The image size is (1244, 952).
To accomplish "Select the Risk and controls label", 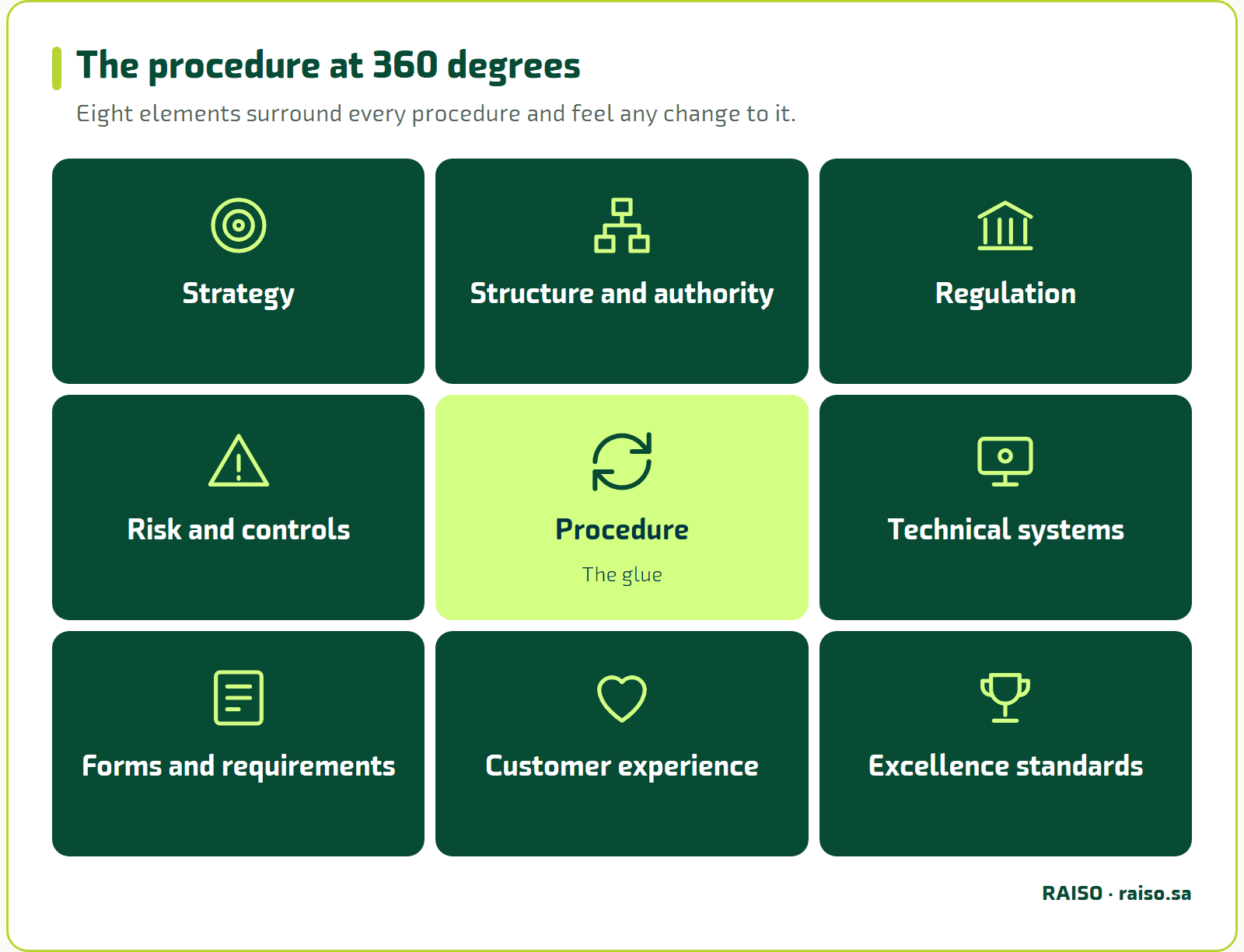I will (x=239, y=529).
